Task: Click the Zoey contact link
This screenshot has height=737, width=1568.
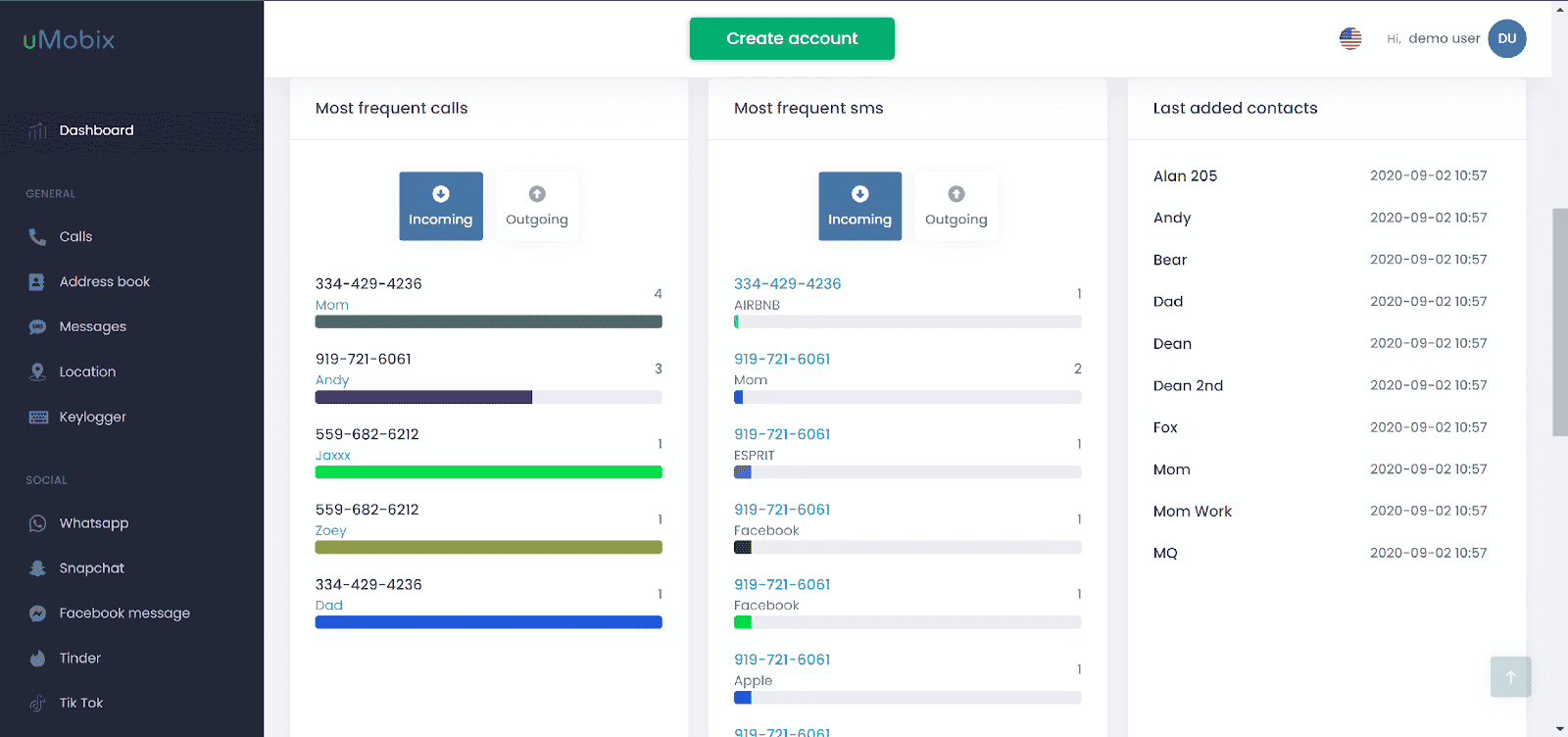Action: tap(331, 531)
